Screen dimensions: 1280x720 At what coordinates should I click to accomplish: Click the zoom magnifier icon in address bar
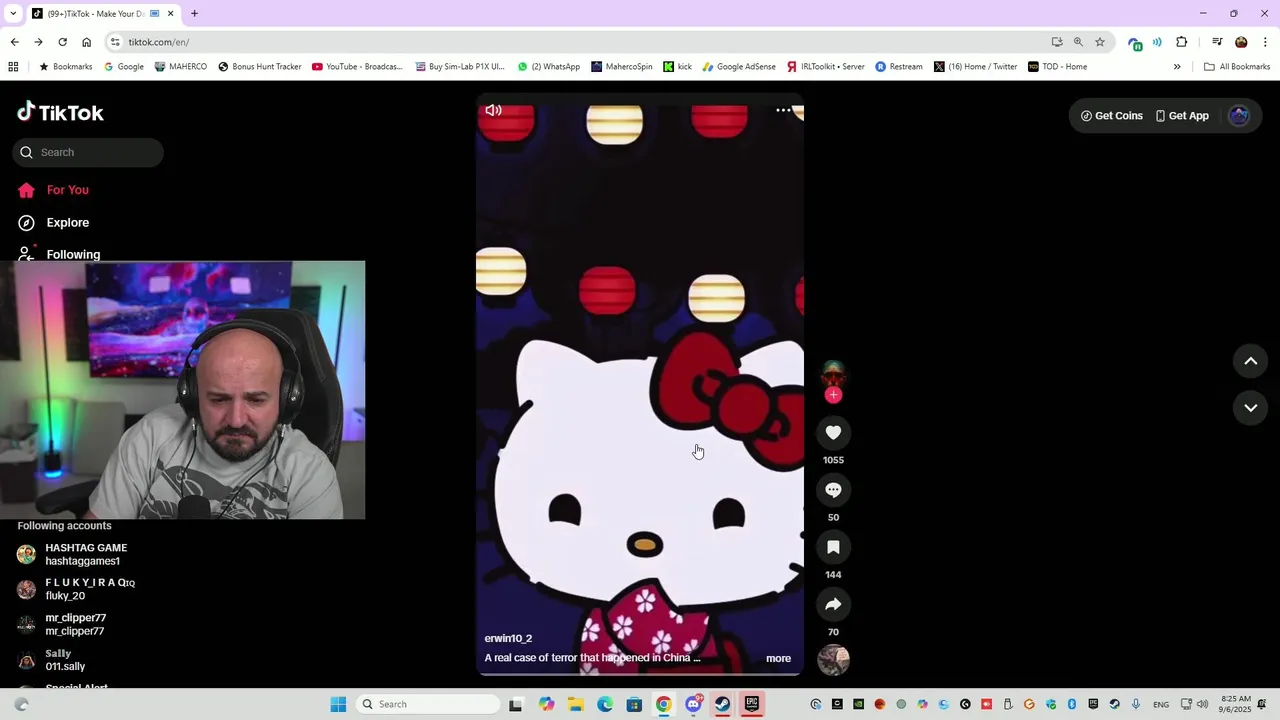1078,42
